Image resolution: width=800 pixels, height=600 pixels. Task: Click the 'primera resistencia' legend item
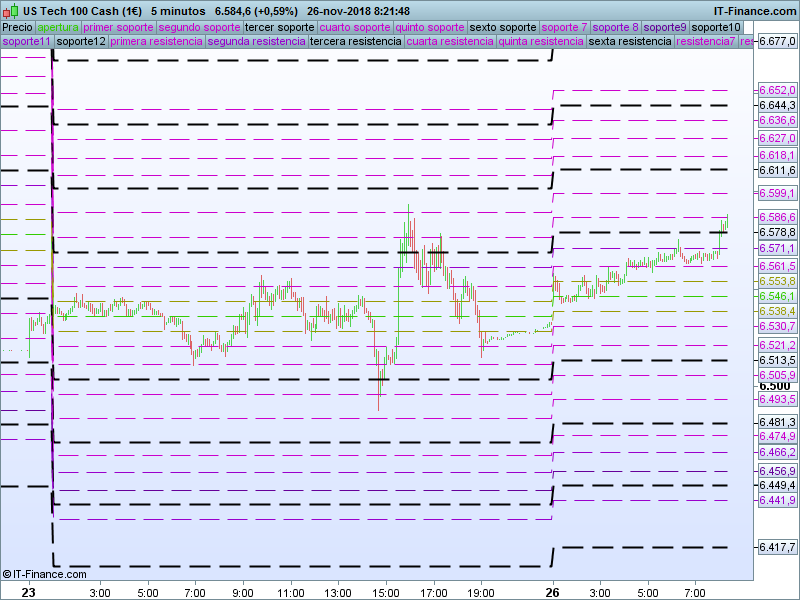[x=157, y=42]
